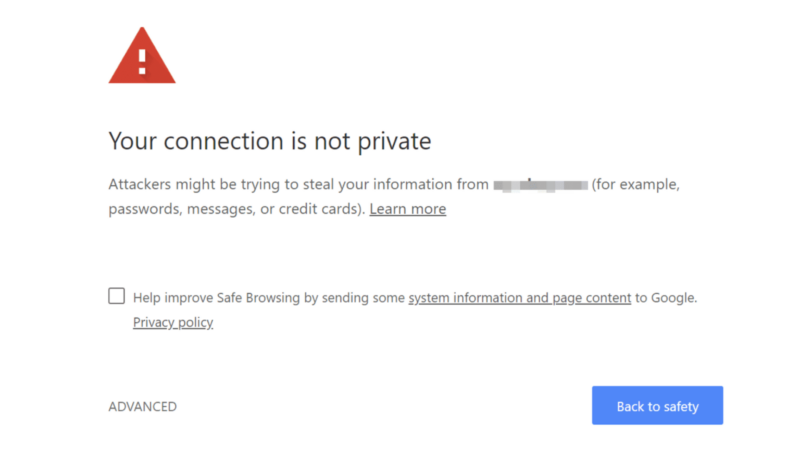
Task: Click the blurred website domain name
Action: click(540, 185)
